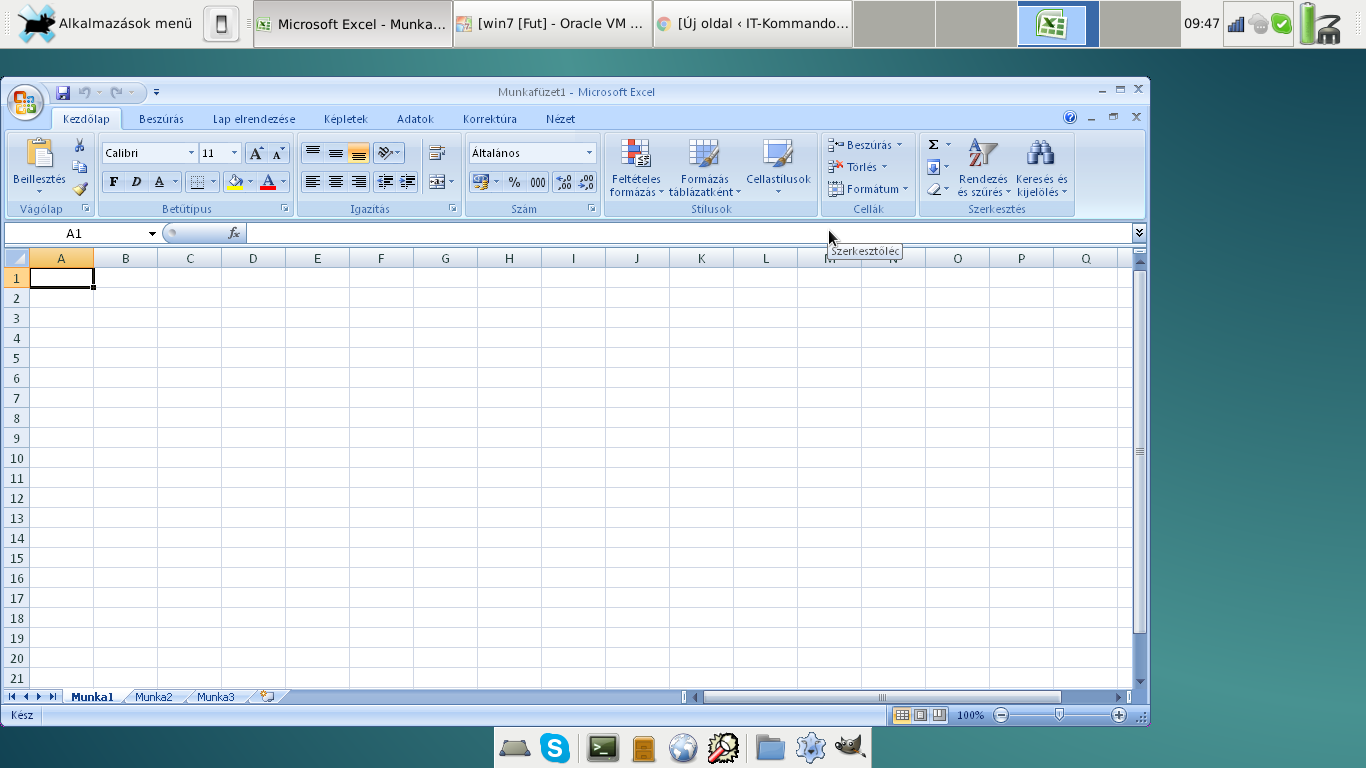Viewport: 1366px width, 768px height.
Task: Decrease indent in Igazítás group
Action: tap(385, 182)
